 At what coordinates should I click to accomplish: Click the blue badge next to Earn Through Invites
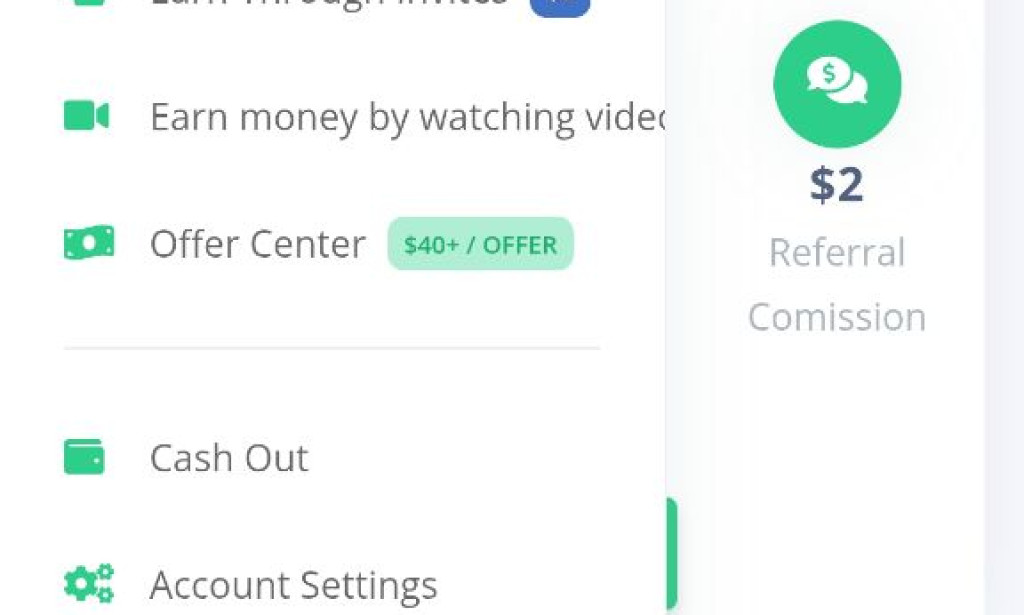559,5
